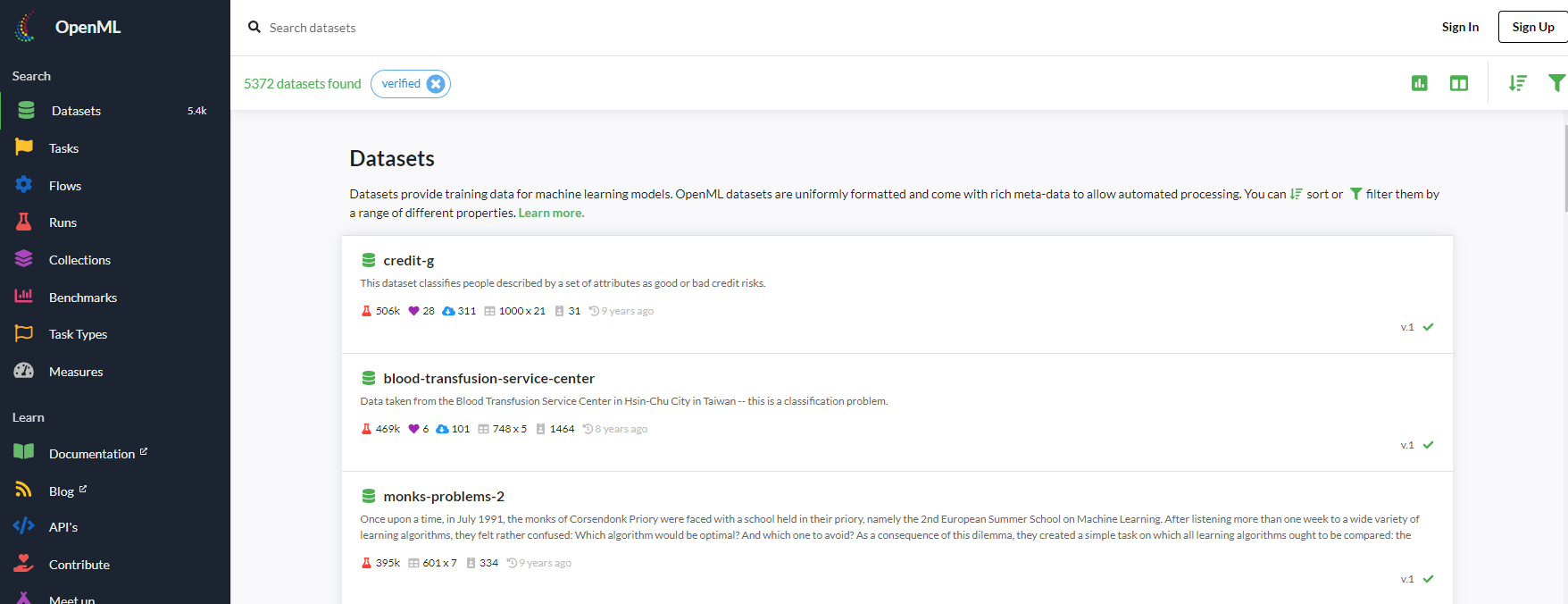Click the monks-problems-2 database icon
1568x604 pixels.
click(368, 496)
